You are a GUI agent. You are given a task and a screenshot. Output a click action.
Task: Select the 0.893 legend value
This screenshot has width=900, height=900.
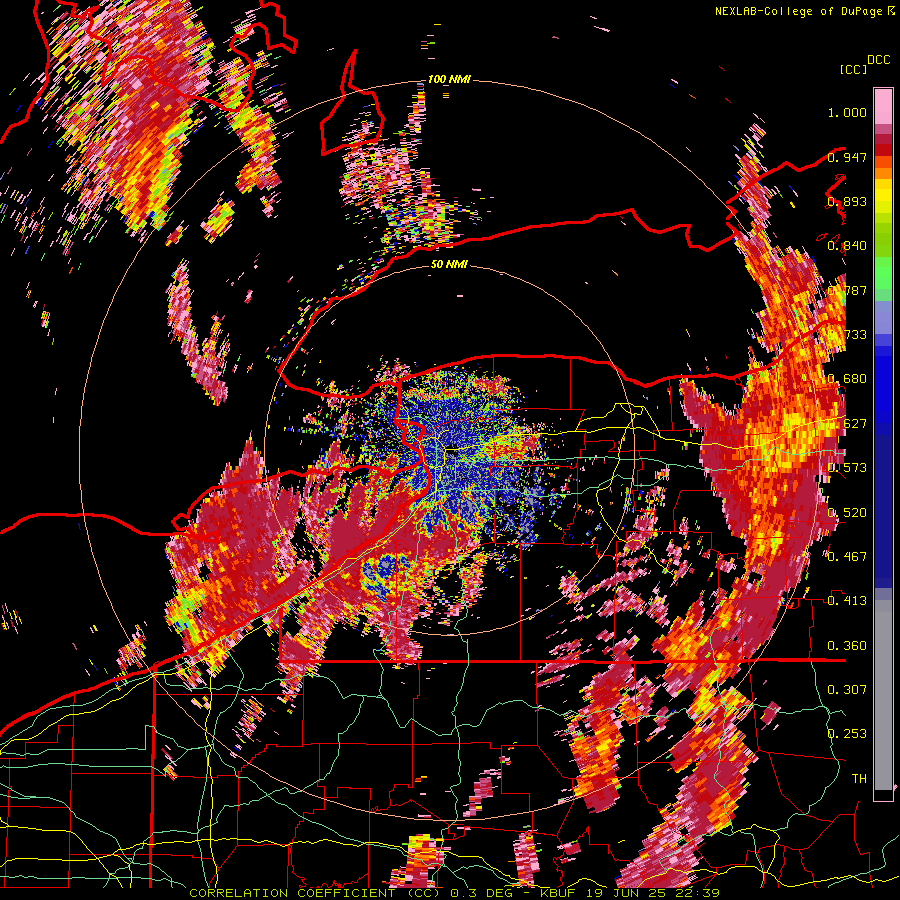tap(847, 201)
